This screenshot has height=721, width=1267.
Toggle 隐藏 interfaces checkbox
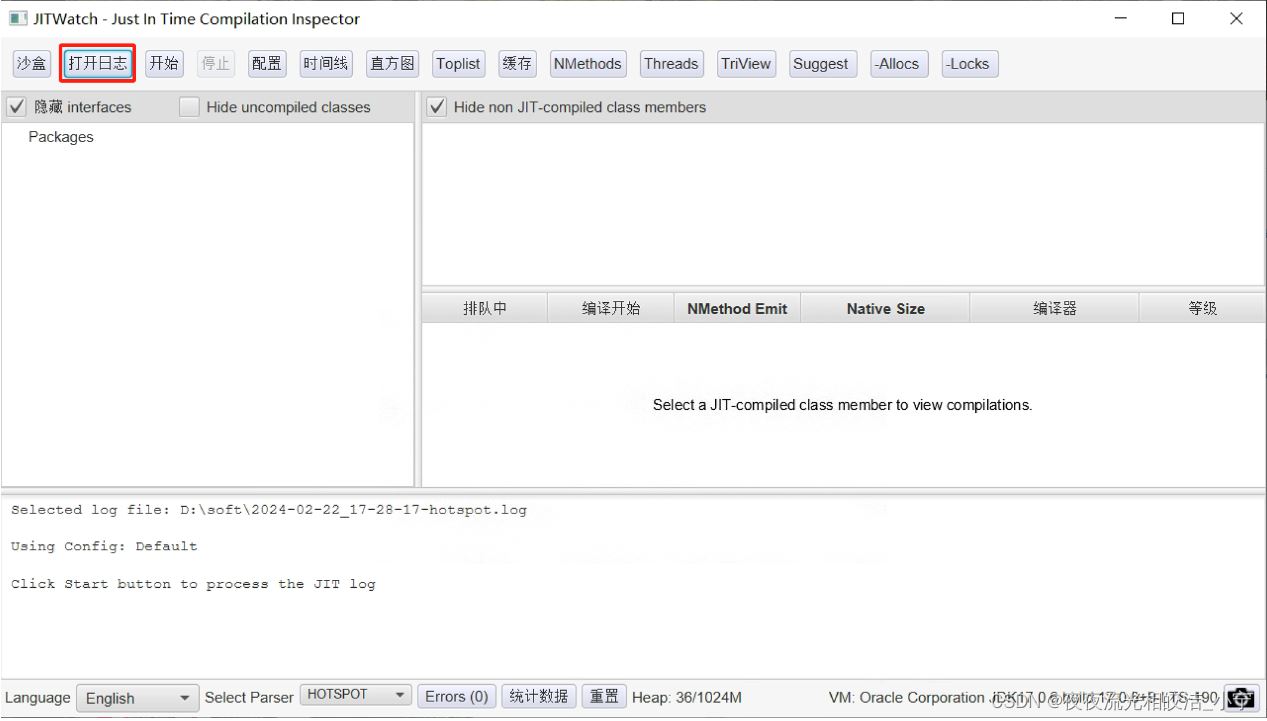pos(17,107)
